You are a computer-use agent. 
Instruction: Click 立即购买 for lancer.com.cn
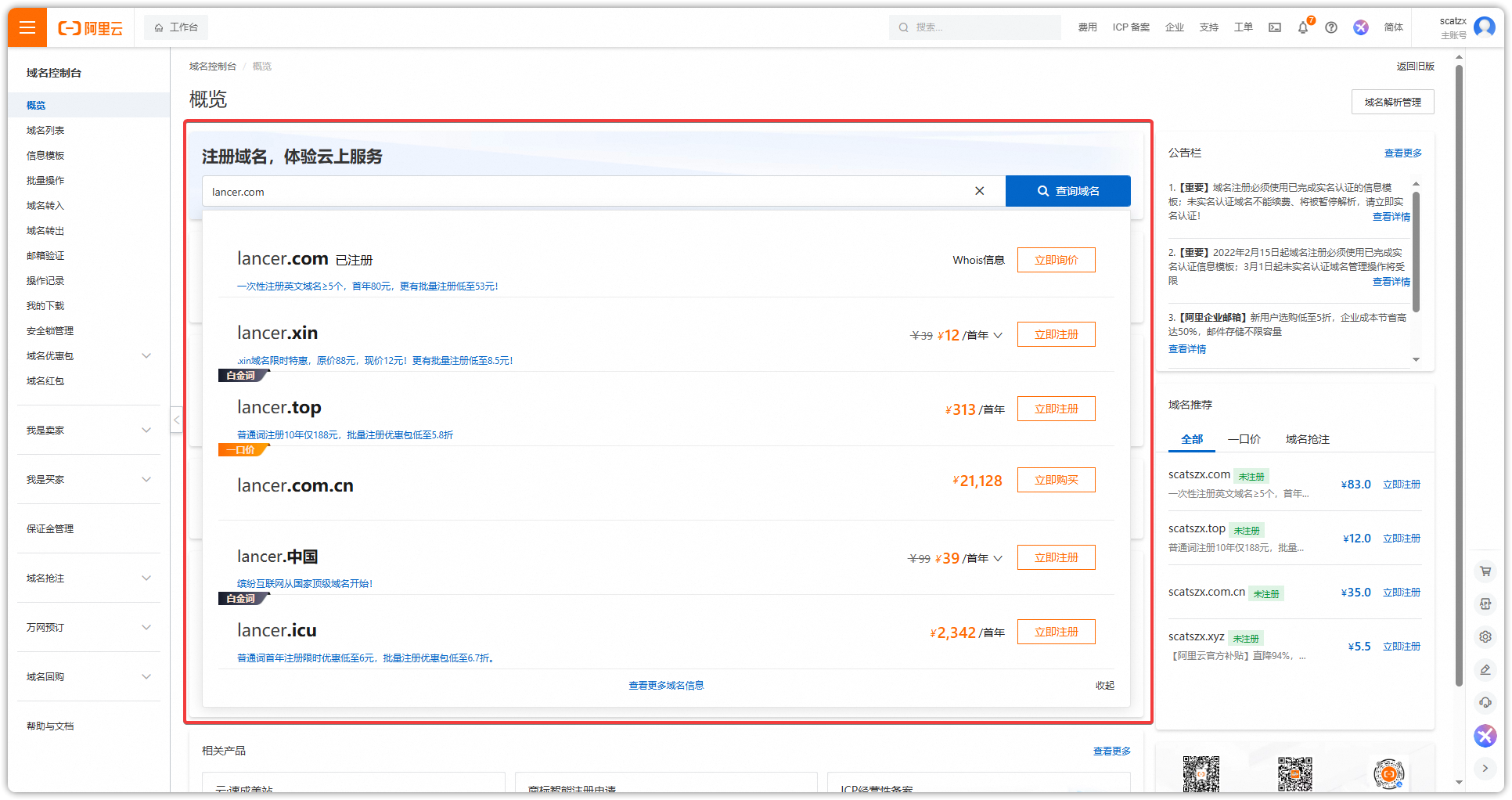[1057, 480]
